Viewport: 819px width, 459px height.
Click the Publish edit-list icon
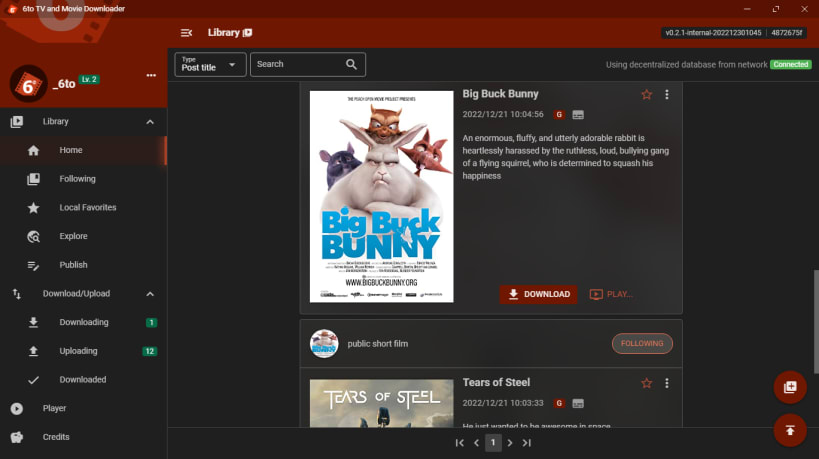[x=33, y=266]
